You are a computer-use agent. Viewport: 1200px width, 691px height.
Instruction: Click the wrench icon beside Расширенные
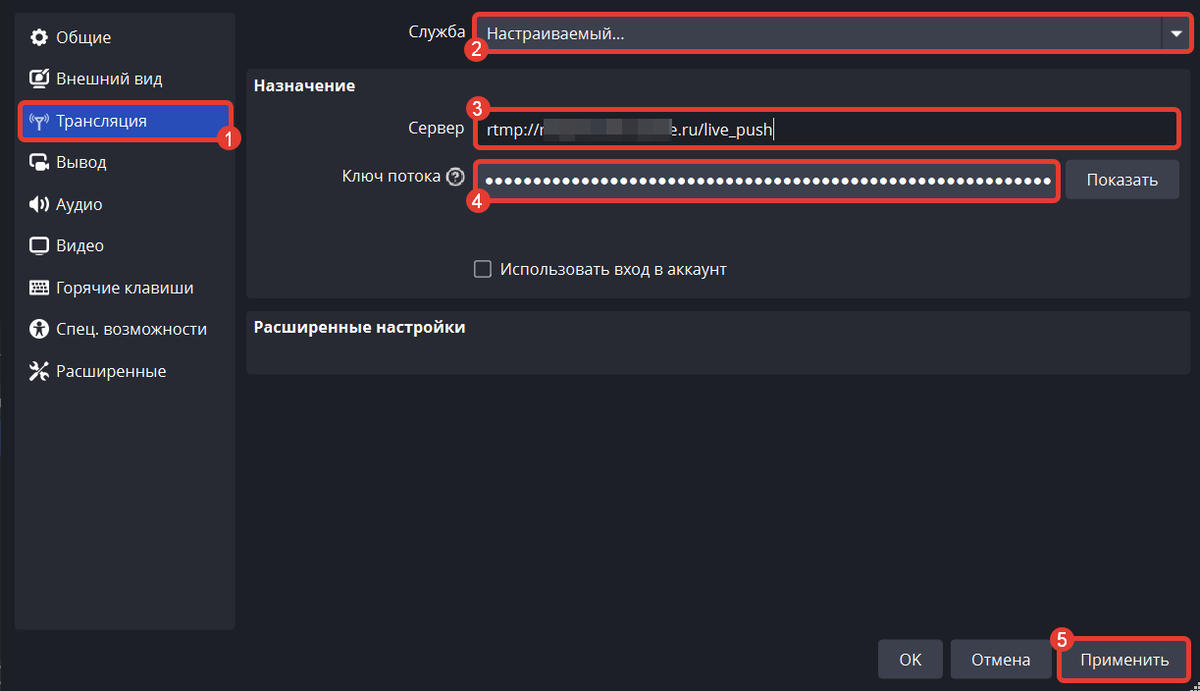pyautogui.click(x=39, y=372)
